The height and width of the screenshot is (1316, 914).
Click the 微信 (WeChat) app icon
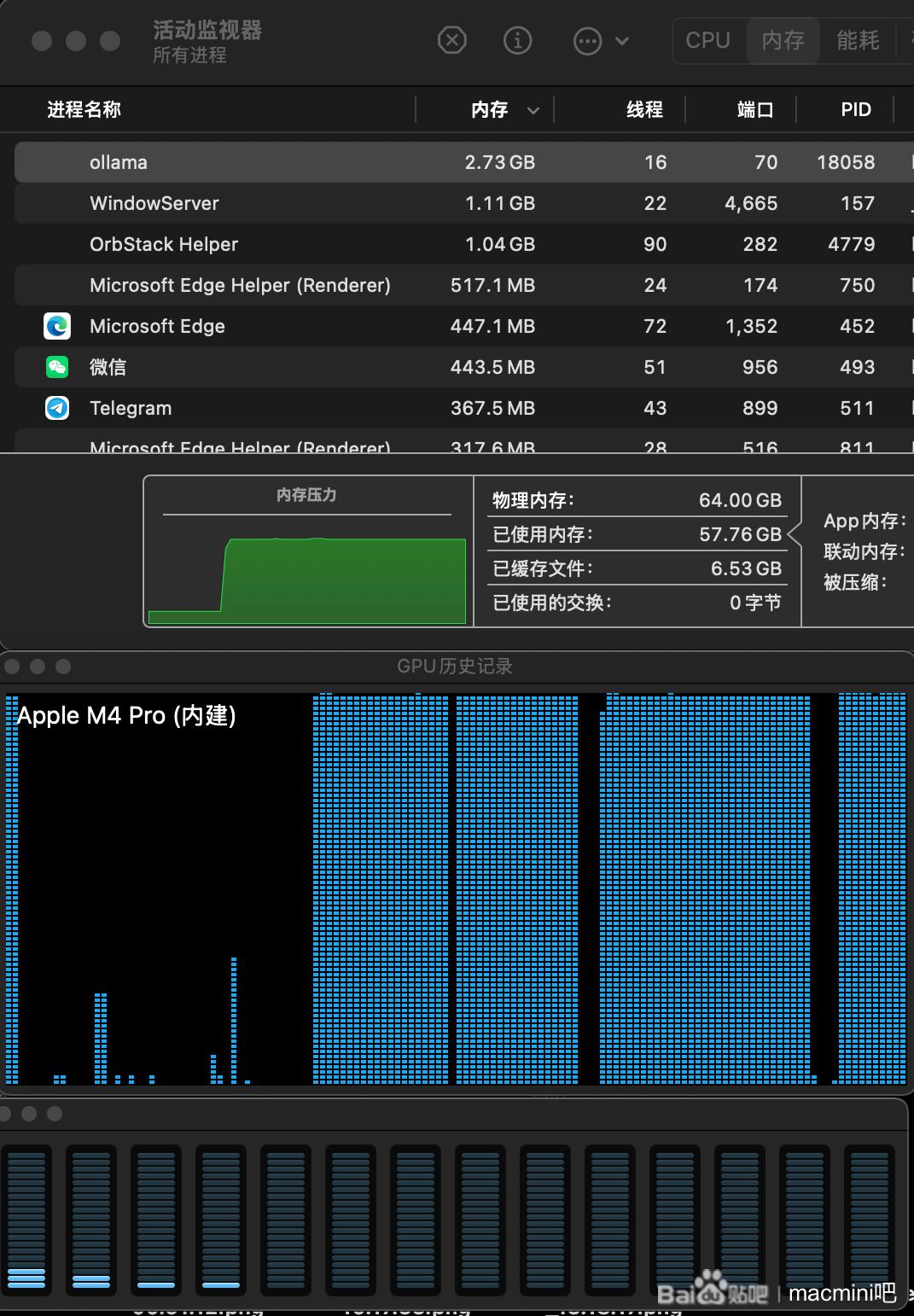[57, 367]
